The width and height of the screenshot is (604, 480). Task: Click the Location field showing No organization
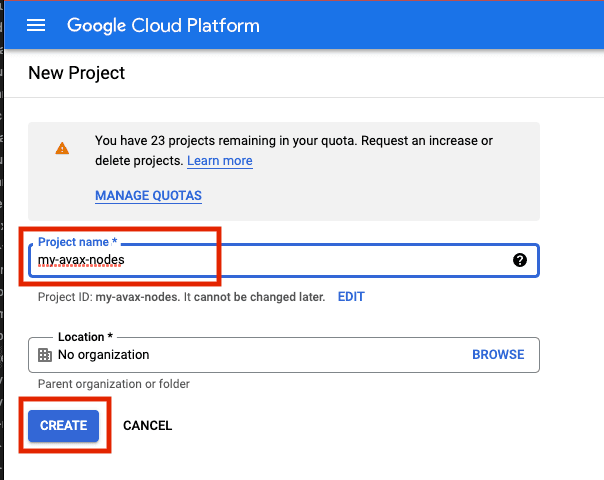click(x=250, y=355)
